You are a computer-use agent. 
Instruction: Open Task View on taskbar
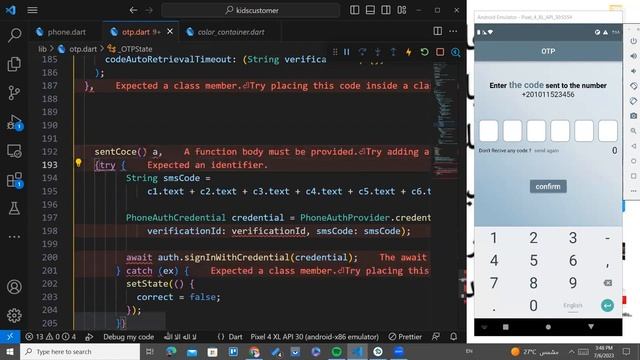tap(150, 351)
